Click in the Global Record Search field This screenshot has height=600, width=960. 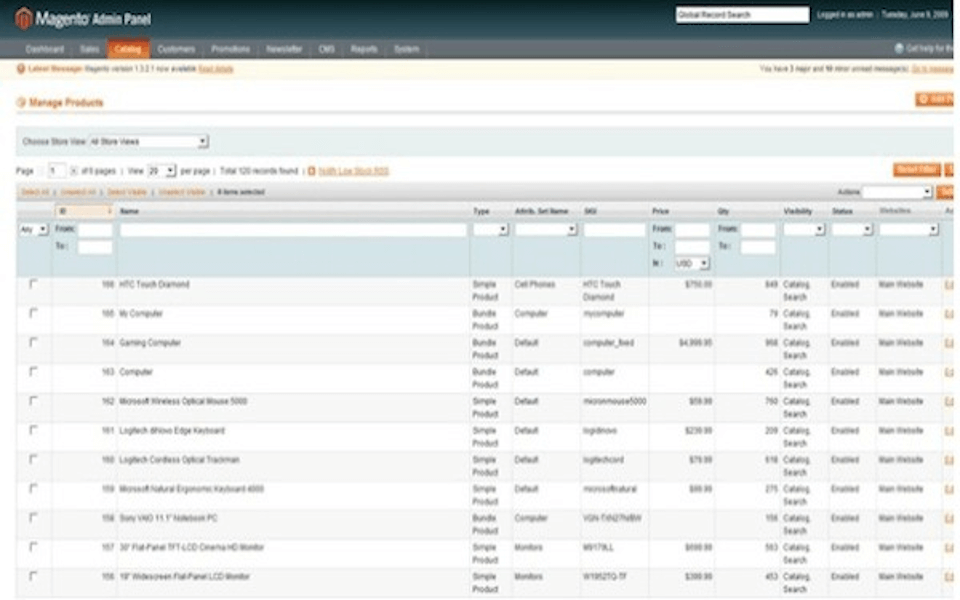coord(742,15)
